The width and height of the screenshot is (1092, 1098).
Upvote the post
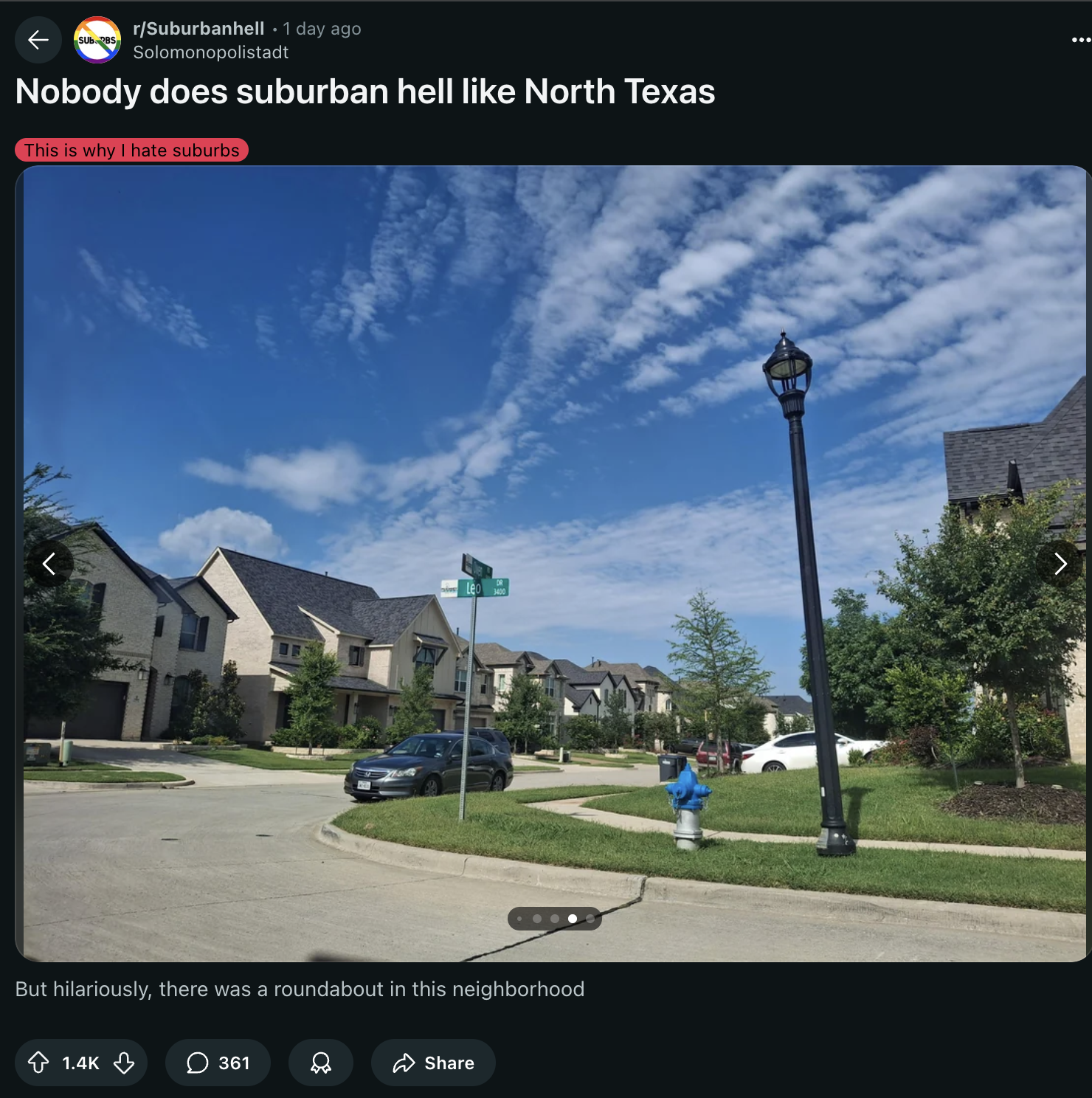coord(38,1063)
